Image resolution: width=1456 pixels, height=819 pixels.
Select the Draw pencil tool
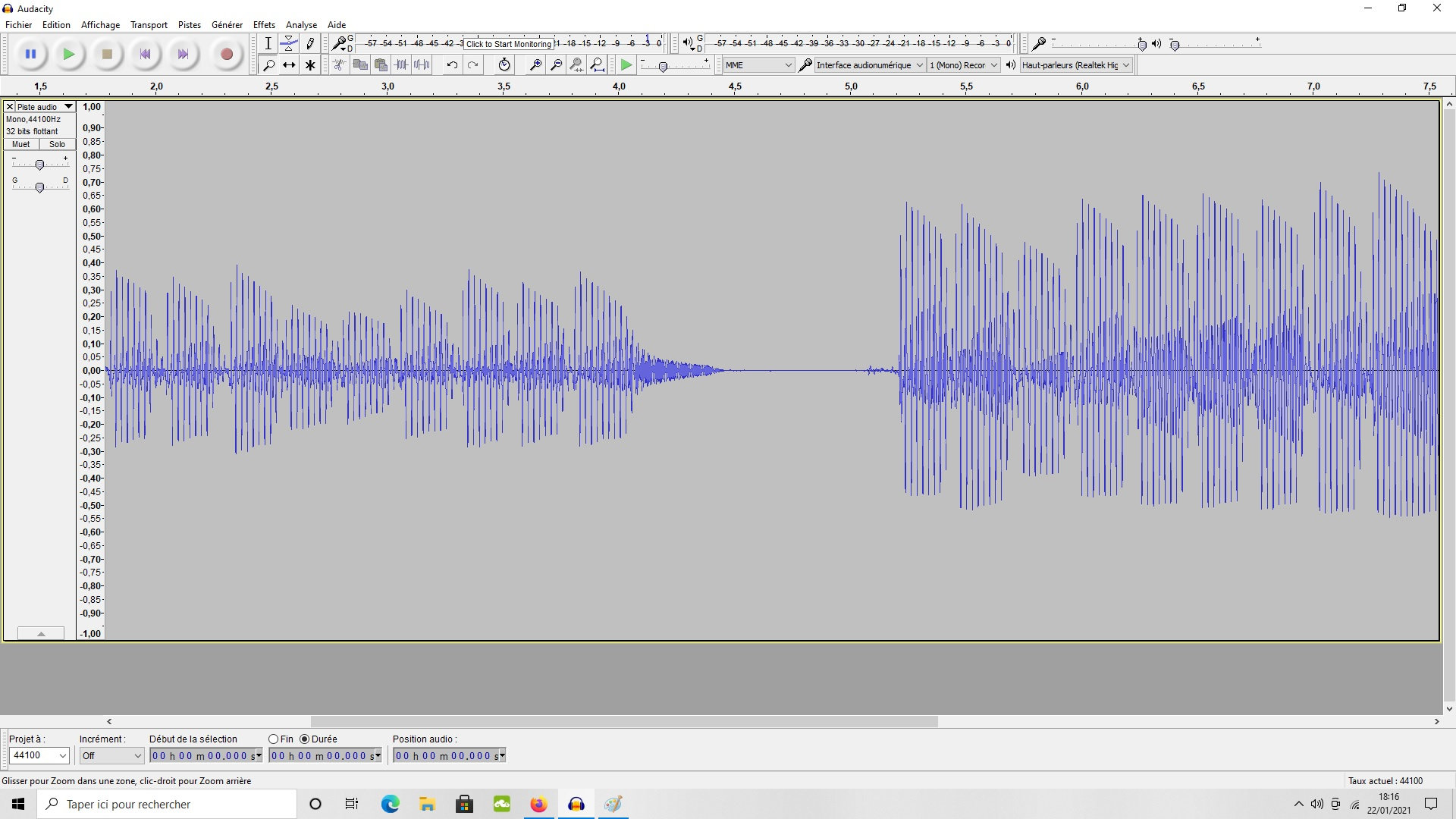tap(310, 43)
